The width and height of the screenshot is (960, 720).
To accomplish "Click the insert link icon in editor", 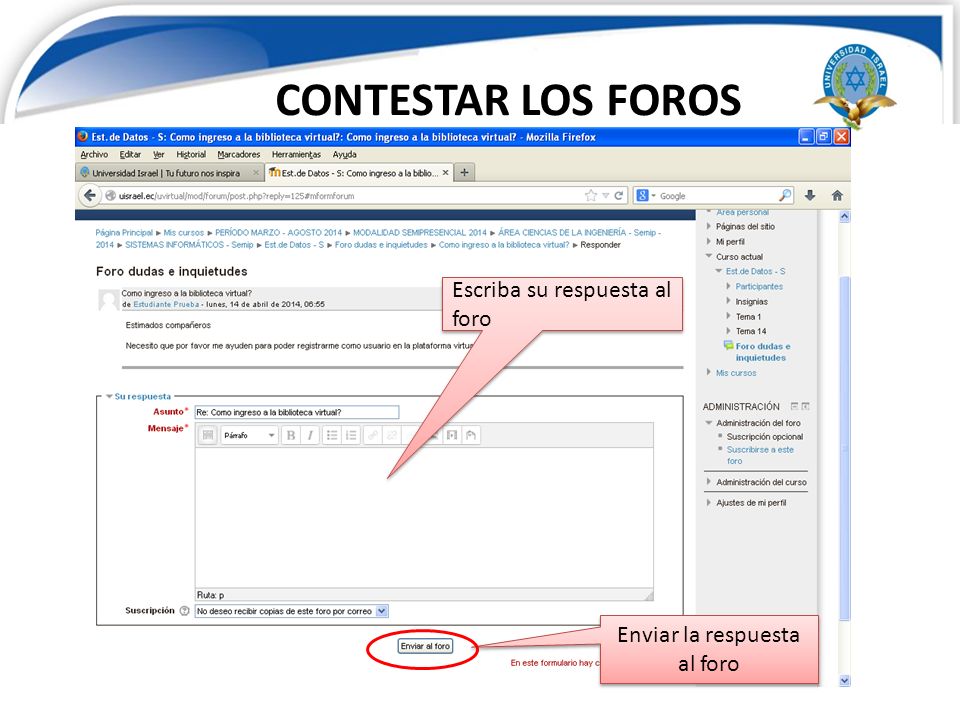I will pos(372,435).
